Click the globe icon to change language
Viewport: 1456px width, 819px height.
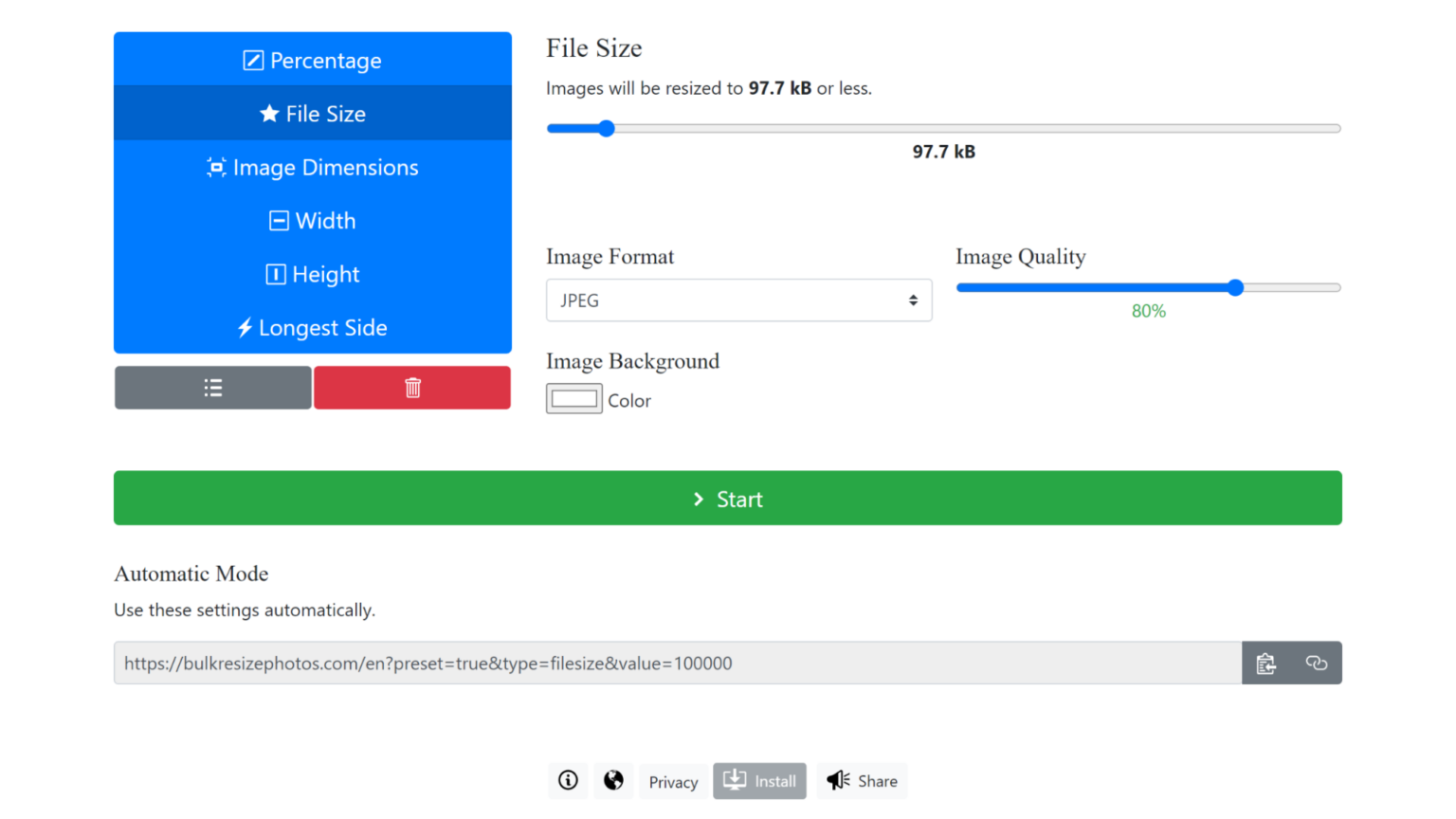click(612, 780)
